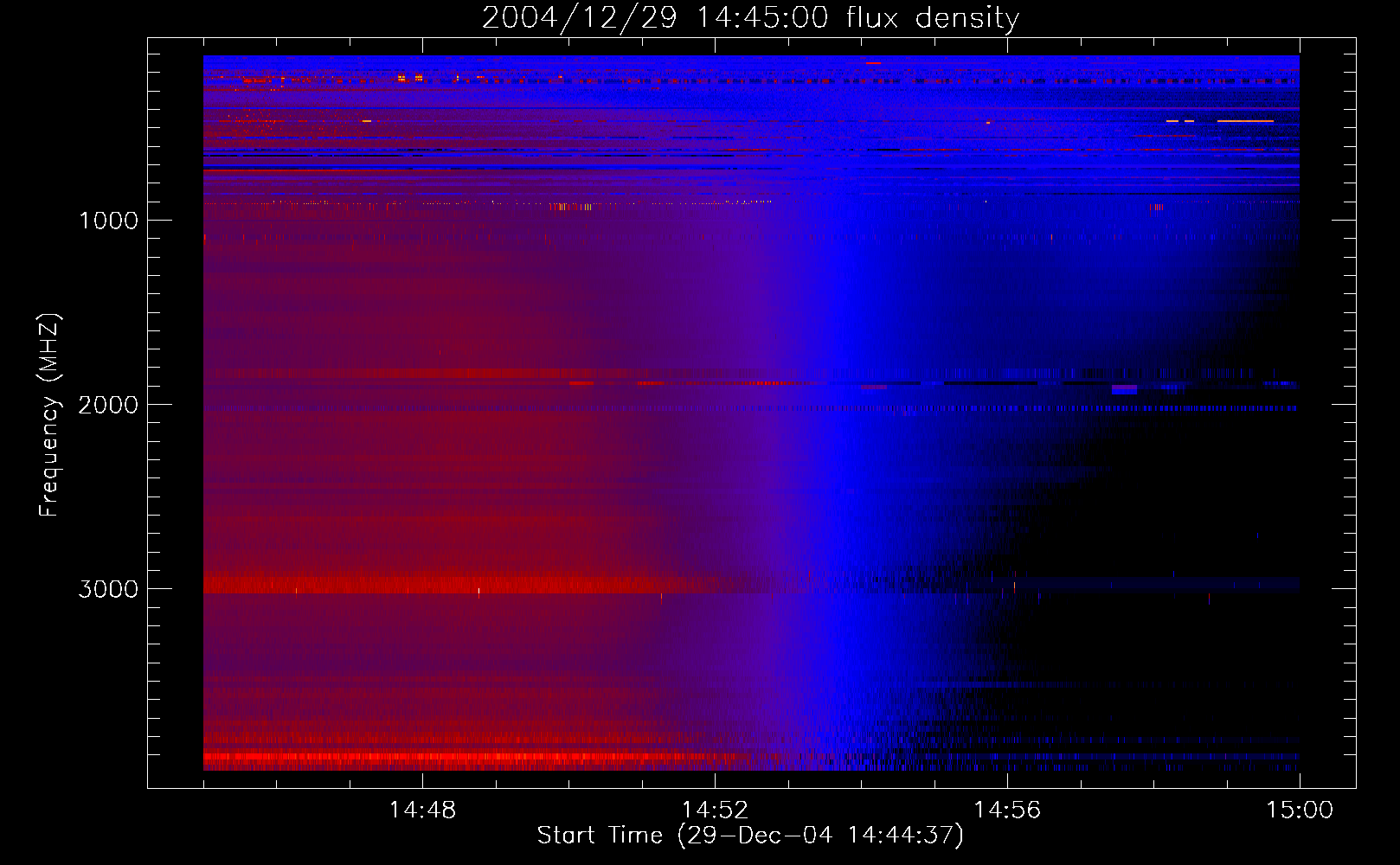Click the 2000 frequency tick label
The width and height of the screenshot is (1400, 865).
(108, 405)
